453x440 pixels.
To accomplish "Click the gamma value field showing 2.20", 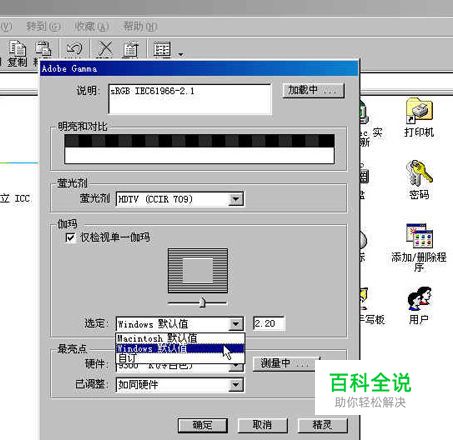I will tap(268, 324).
